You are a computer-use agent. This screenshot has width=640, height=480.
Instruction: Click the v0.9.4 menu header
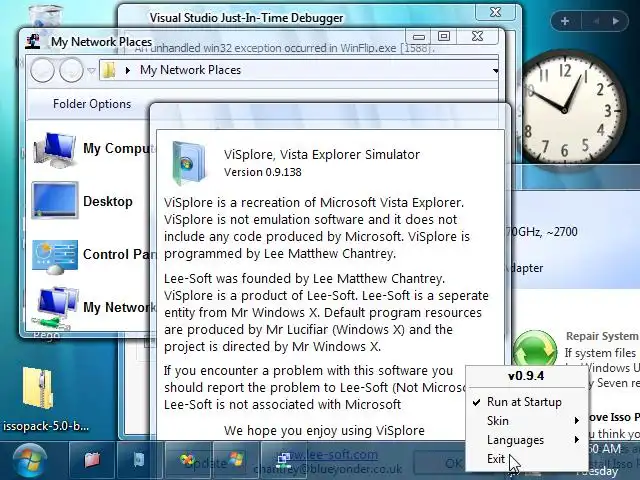[526, 376]
